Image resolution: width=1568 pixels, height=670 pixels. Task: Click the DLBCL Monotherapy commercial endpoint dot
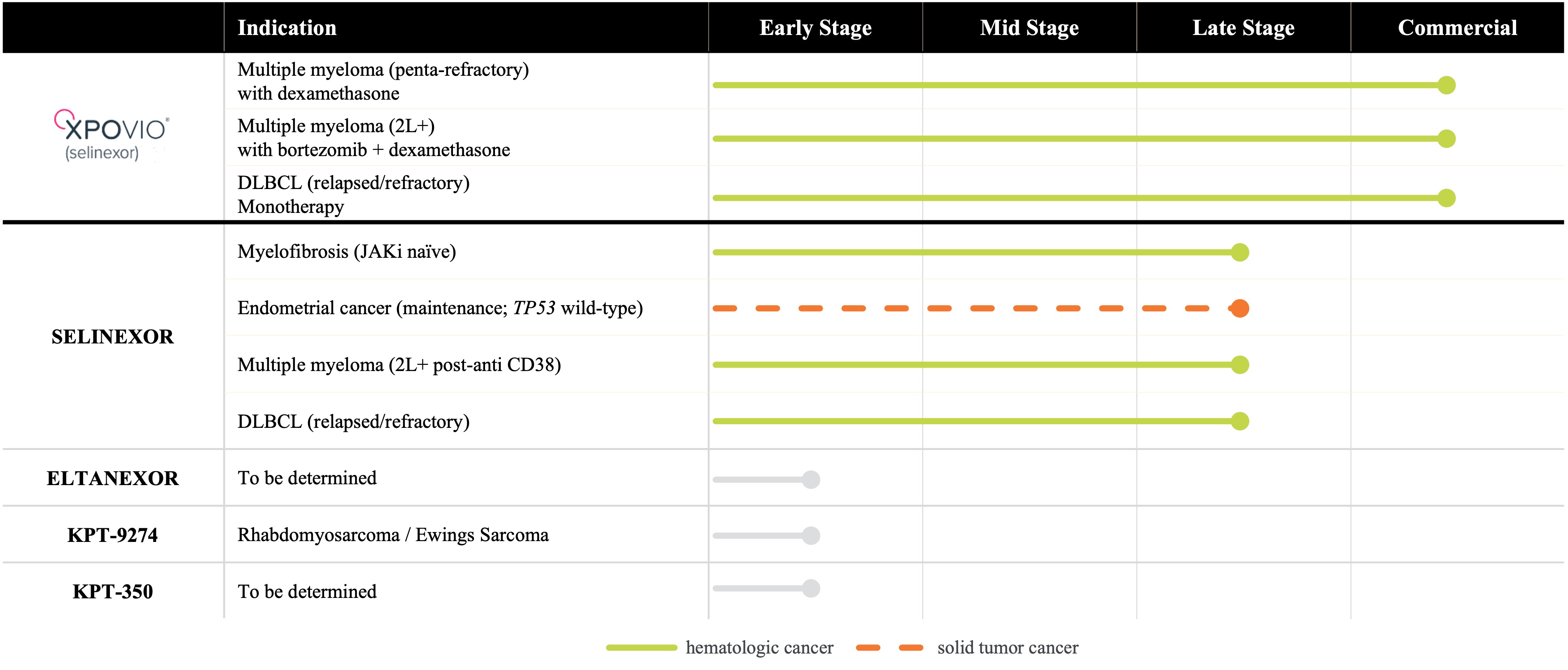click(1446, 198)
